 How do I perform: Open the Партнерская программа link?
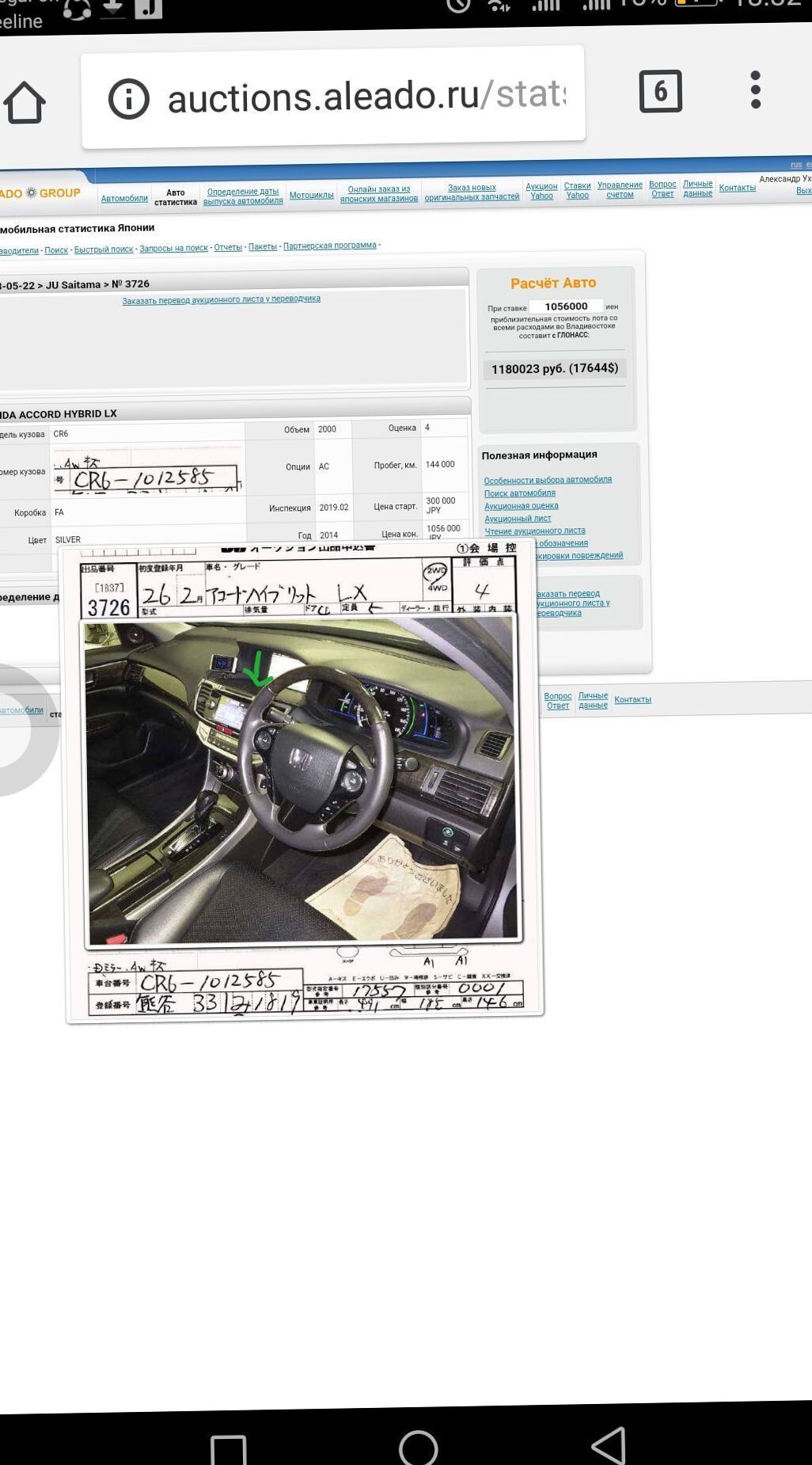pyautogui.click(x=330, y=245)
